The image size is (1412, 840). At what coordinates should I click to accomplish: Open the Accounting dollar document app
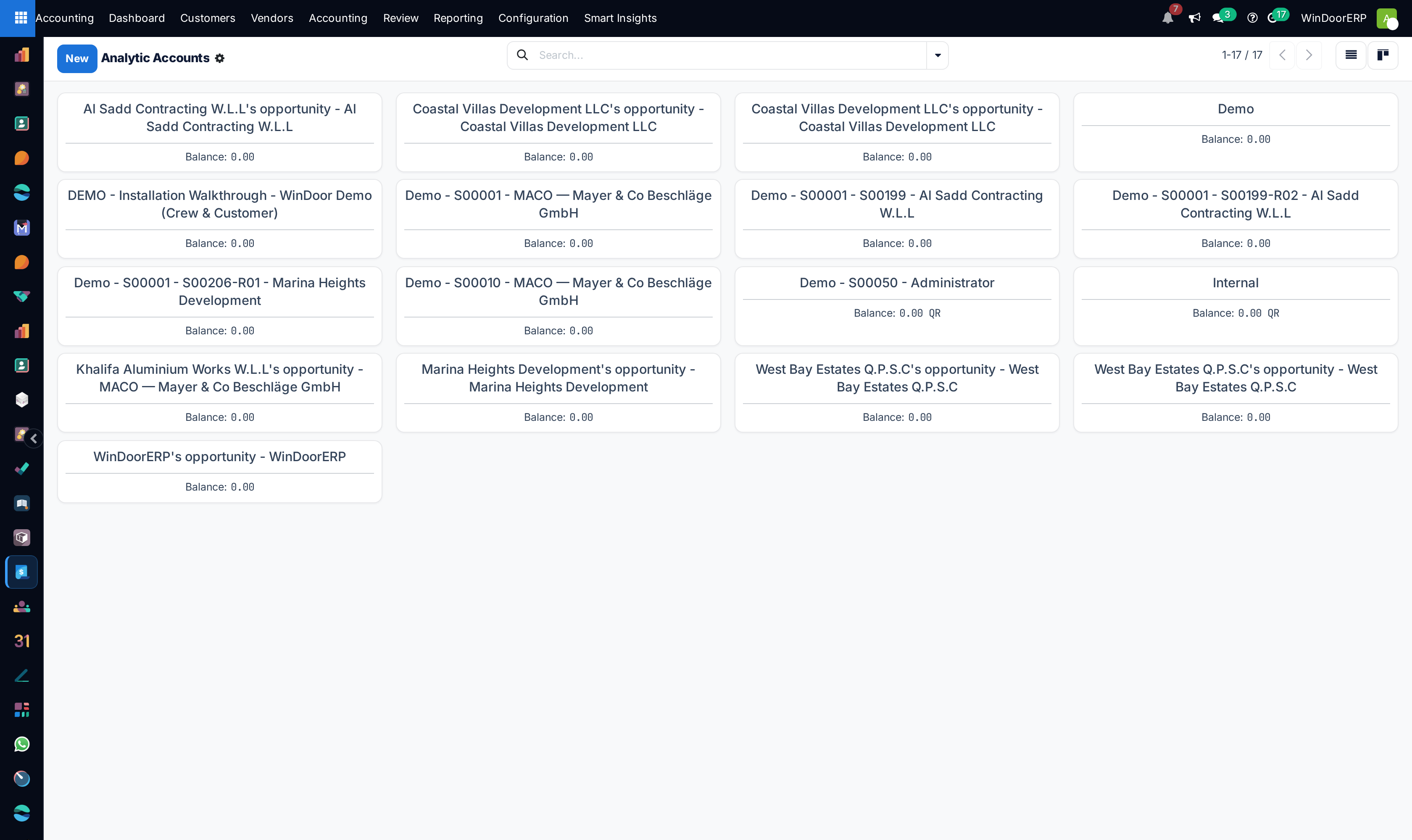pyautogui.click(x=21, y=572)
